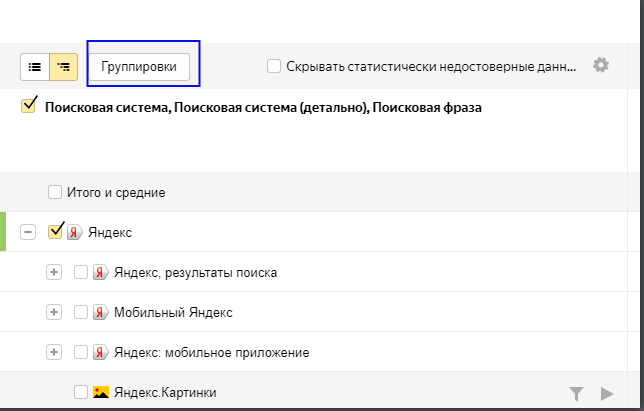644x411 pixels.
Task: Click filter funnel icon in Яндекс.Картинки row
Action: pos(576,393)
